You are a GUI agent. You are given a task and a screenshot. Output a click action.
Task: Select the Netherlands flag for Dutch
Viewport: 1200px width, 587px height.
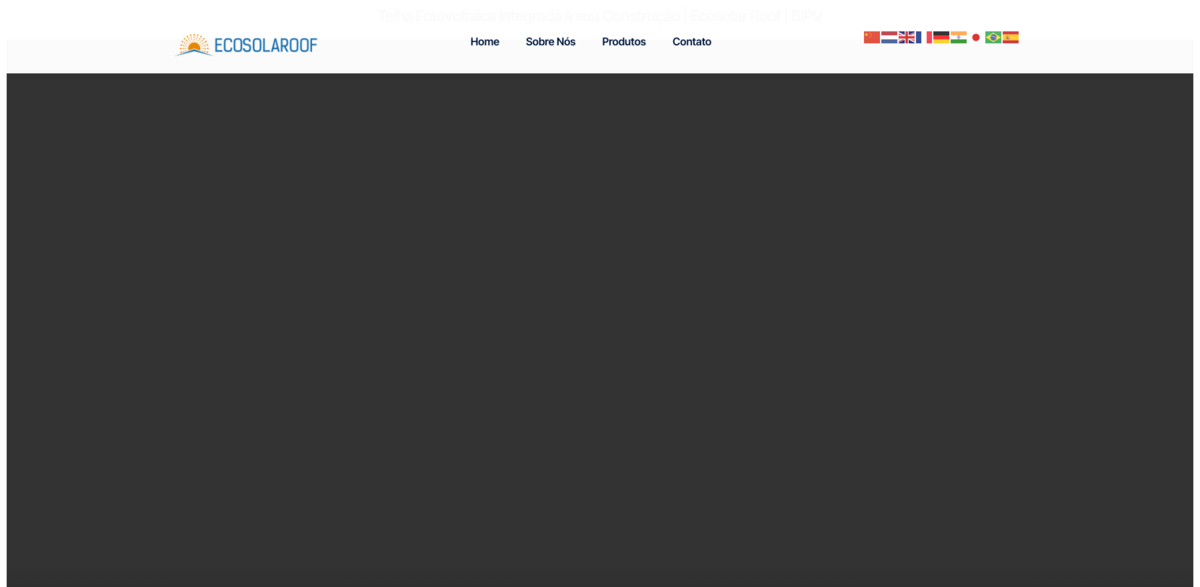pyautogui.click(x=889, y=37)
